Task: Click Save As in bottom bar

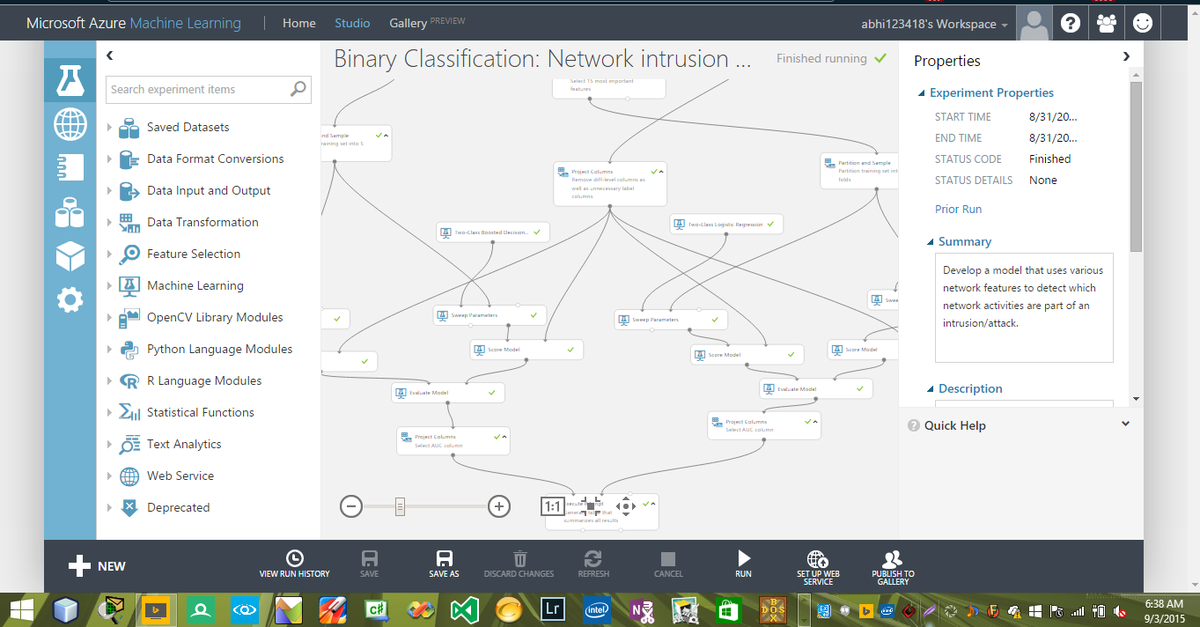Action: tap(444, 564)
